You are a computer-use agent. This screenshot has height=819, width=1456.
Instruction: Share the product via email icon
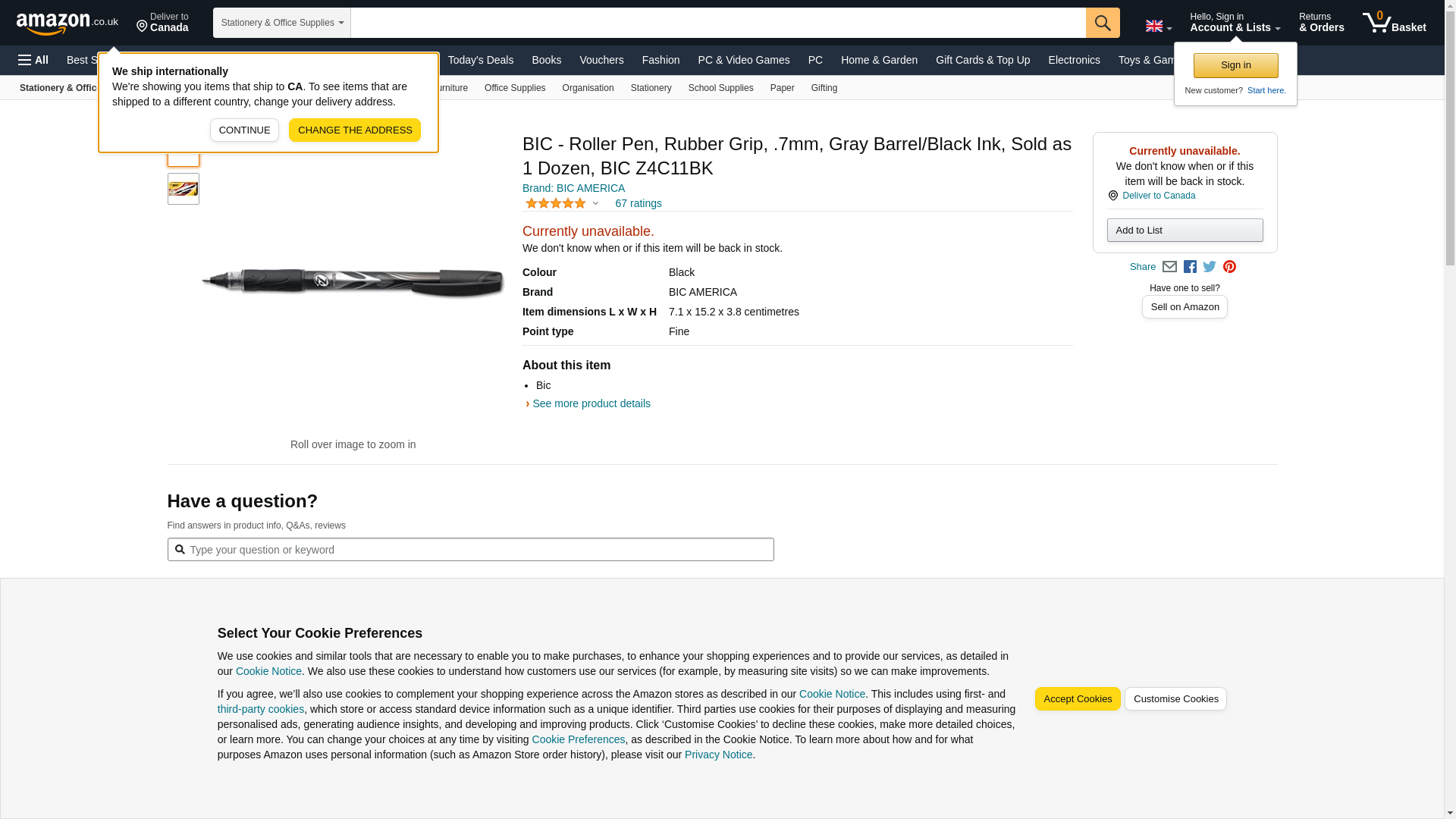pyautogui.click(x=1169, y=267)
